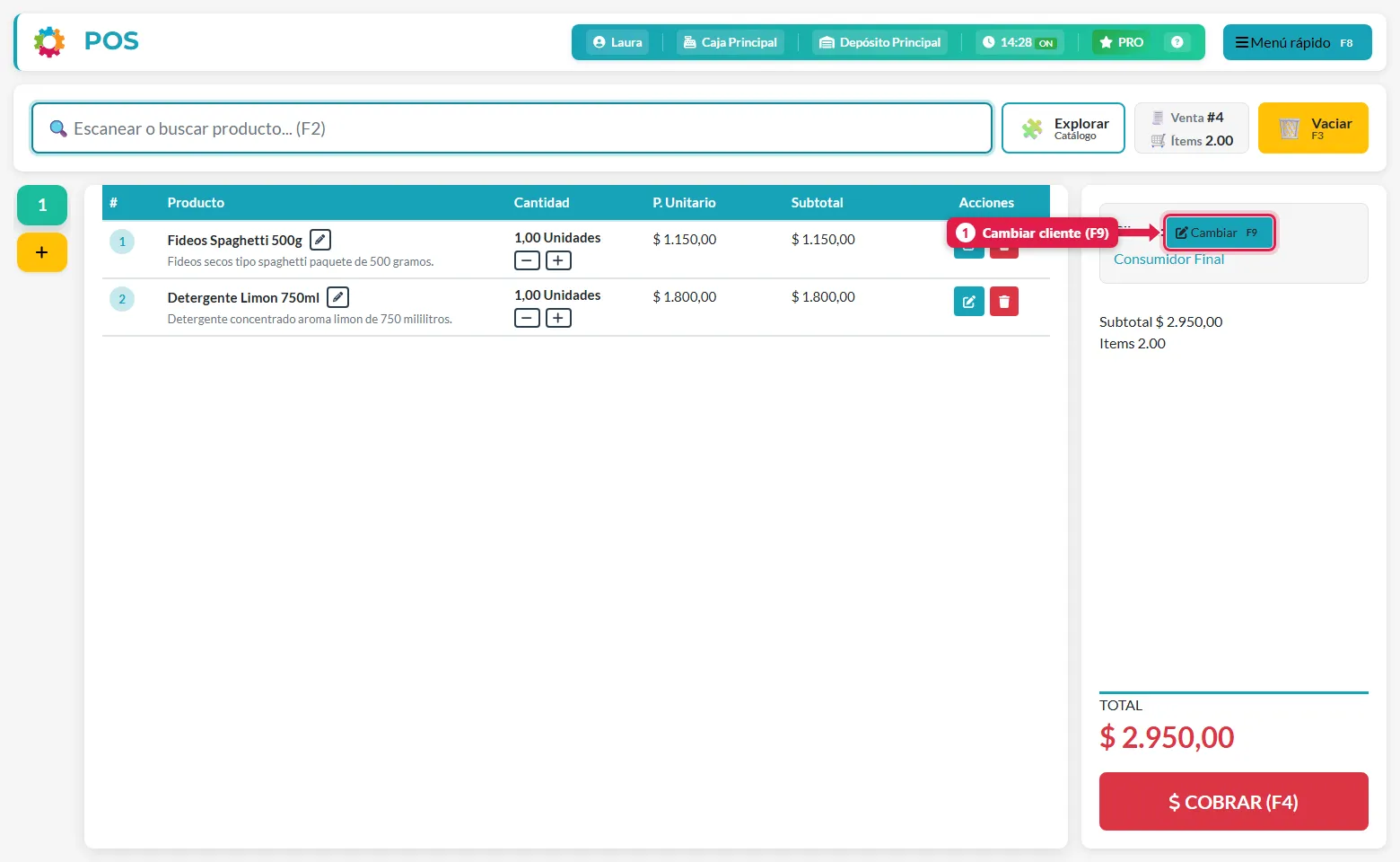Click the Cambiar F9 customer button
This screenshot has width=1400, height=862.
click(x=1219, y=233)
